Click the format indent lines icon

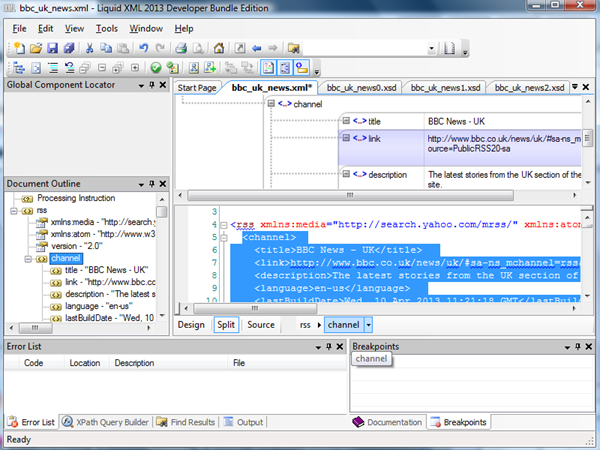(53, 68)
